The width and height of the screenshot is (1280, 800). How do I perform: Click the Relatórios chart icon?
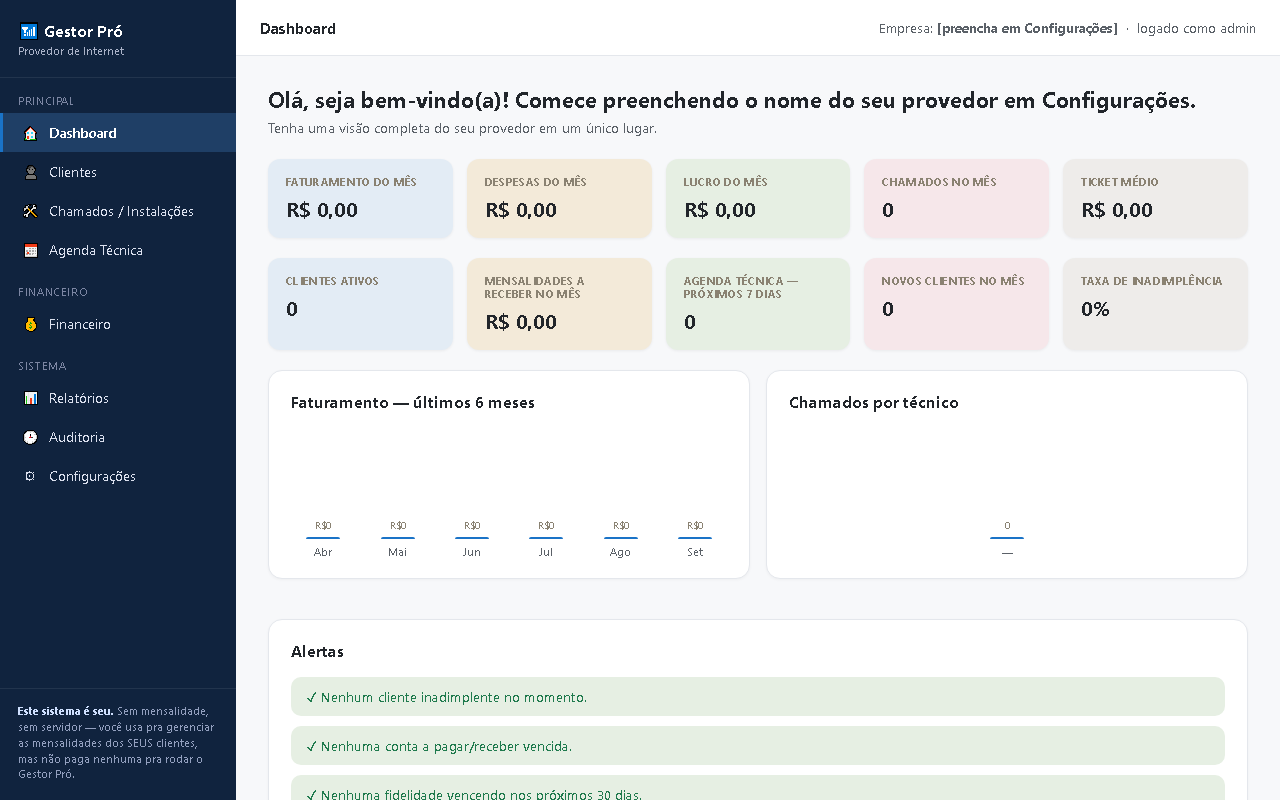pos(30,398)
